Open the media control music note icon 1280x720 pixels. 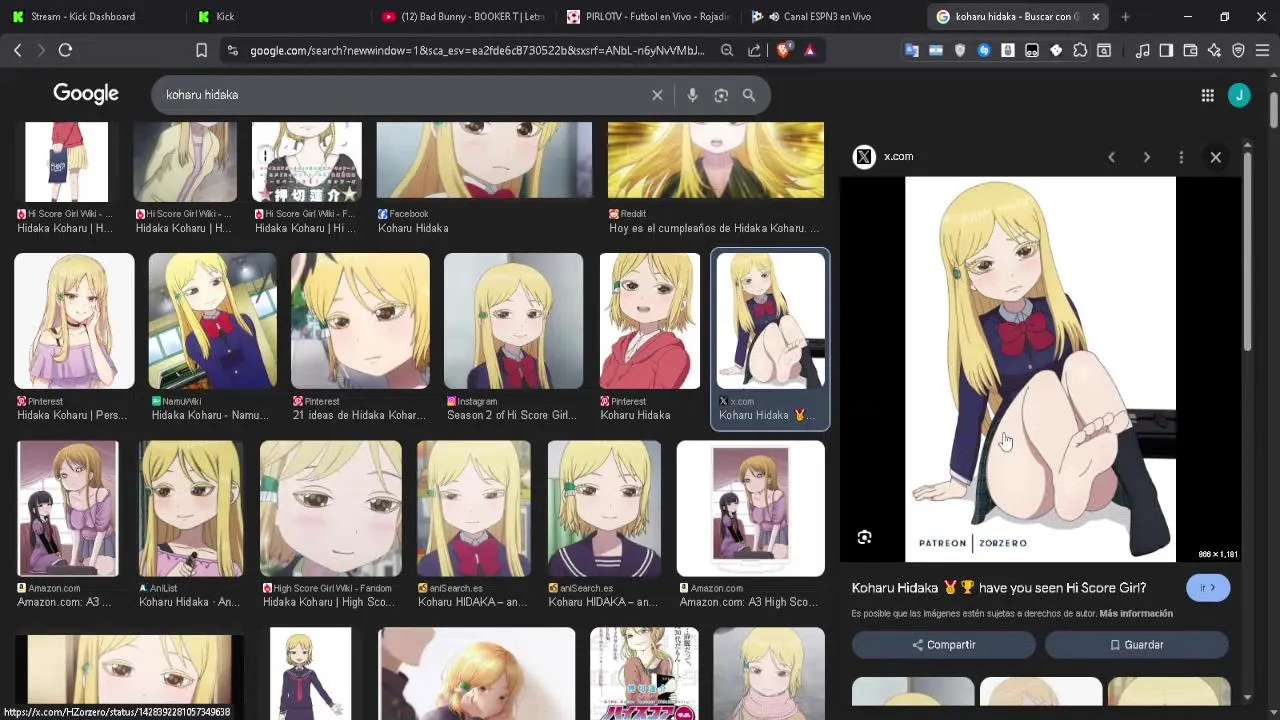pos(1142,50)
